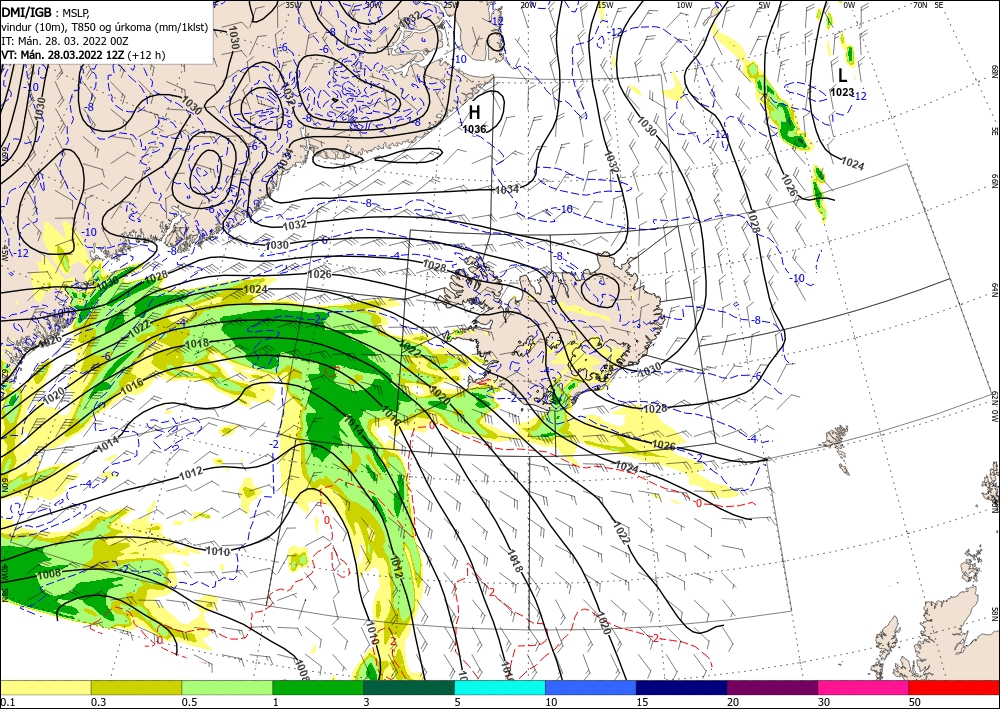Click the magenta 30–50 legend swatch
Image resolution: width=1000 pixels, height=709 pixels.
click(864, 687)
